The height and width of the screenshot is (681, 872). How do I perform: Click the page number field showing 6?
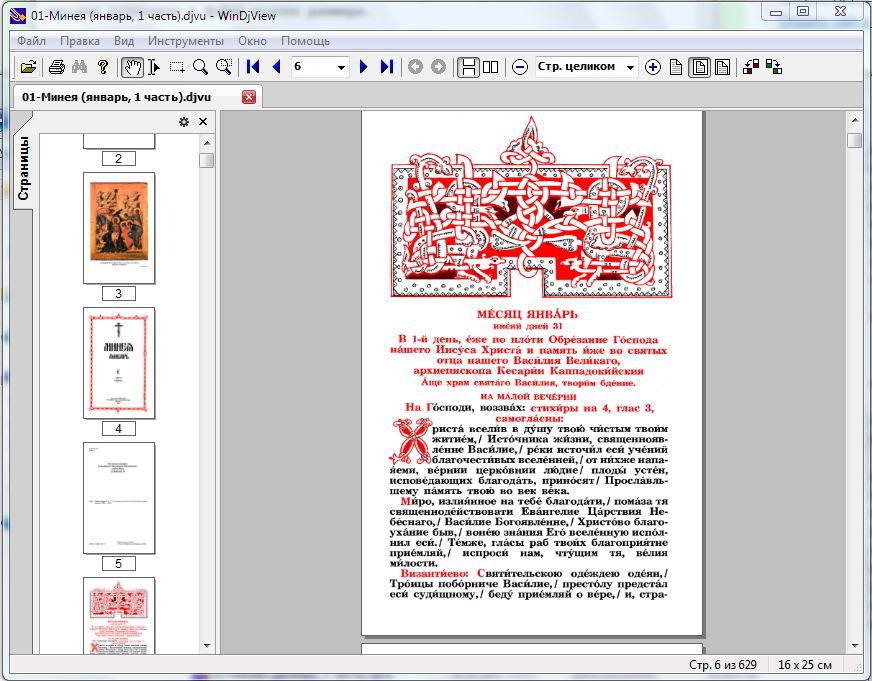[x=313, y=67]
